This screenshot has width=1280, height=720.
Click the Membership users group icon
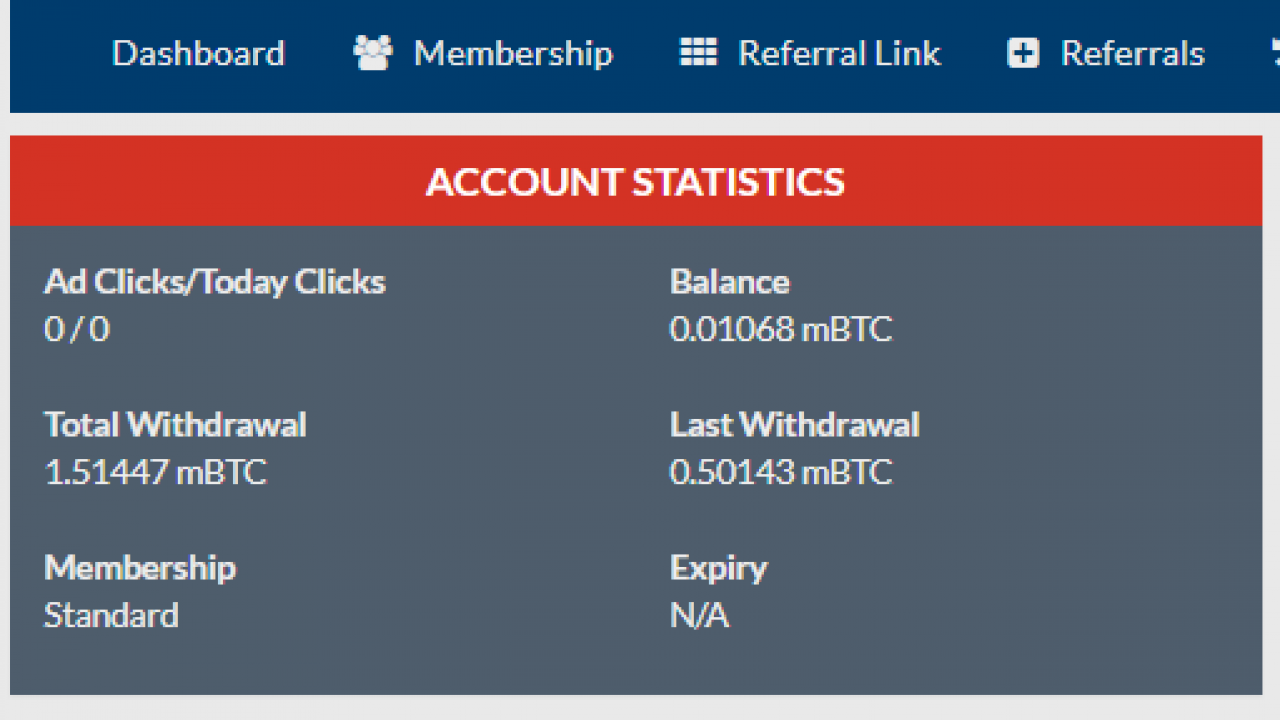[373, 53]
